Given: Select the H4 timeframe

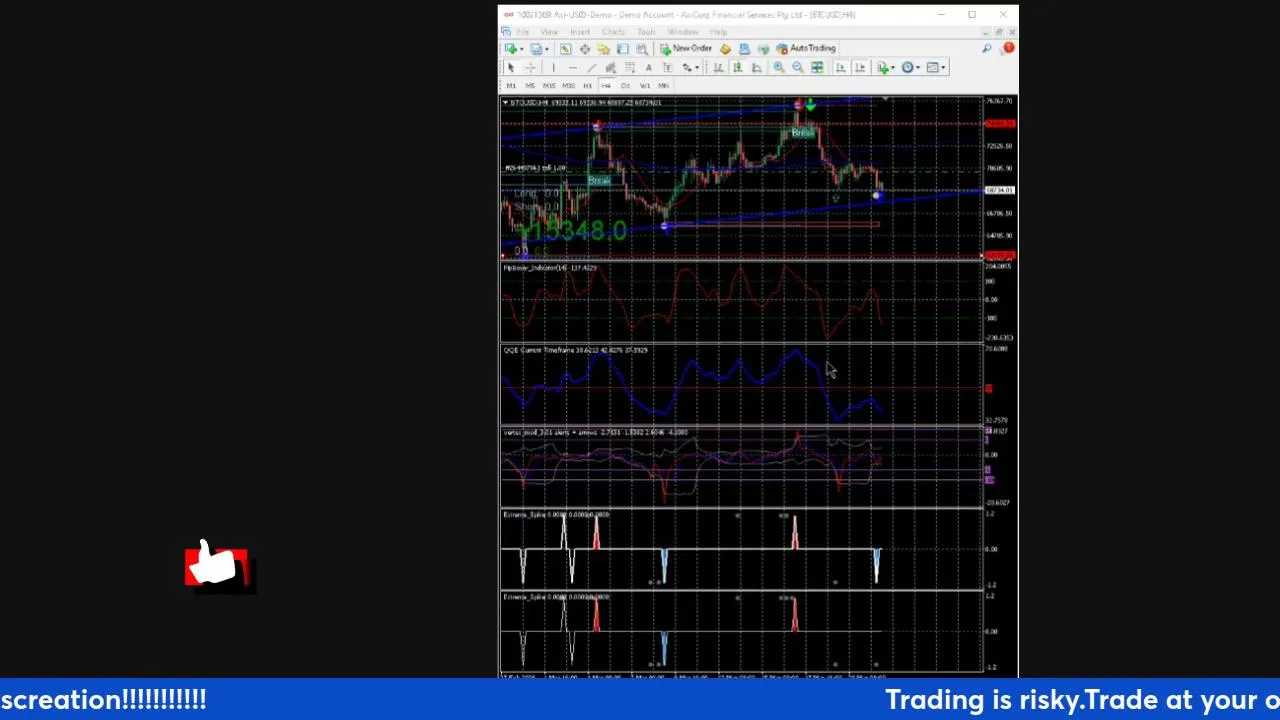Looking at the screenshot, I should click(x=606, y=86).
